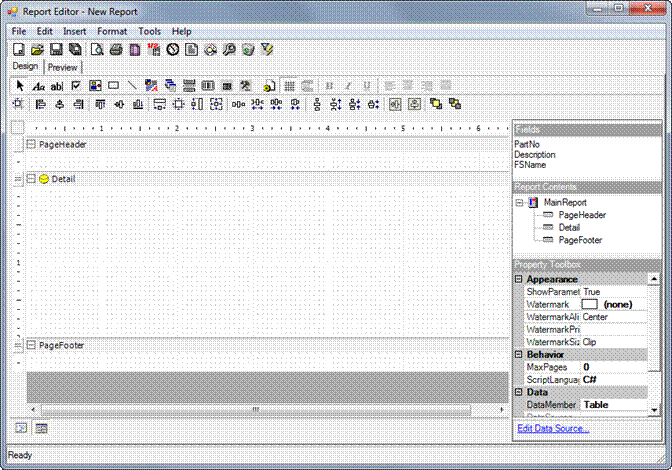This screenshot has height=470, width=672.
Task: Click the Watermark color swatch
Action: (589, 304)
